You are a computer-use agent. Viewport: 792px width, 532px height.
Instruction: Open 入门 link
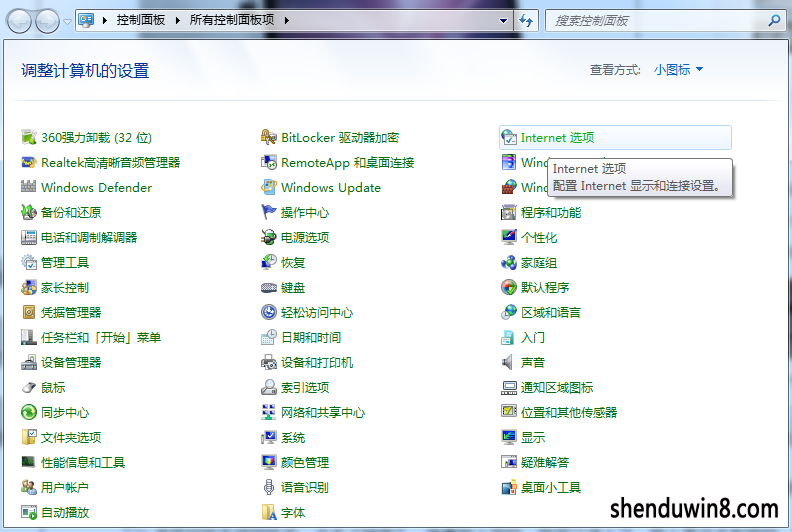coord(533,337)
